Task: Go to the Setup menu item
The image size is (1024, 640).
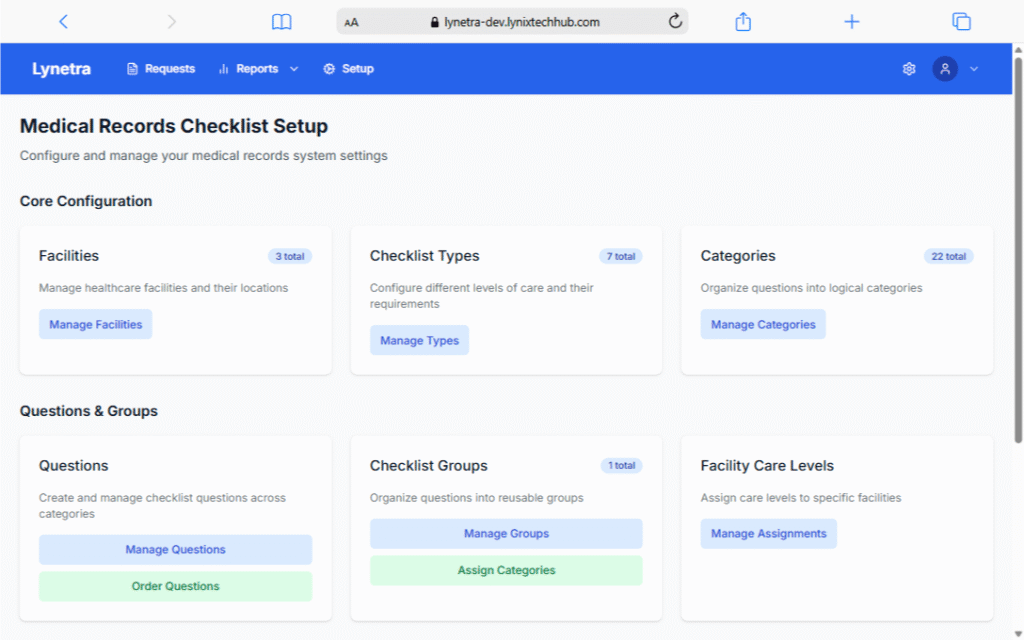Action: point(348,69)
